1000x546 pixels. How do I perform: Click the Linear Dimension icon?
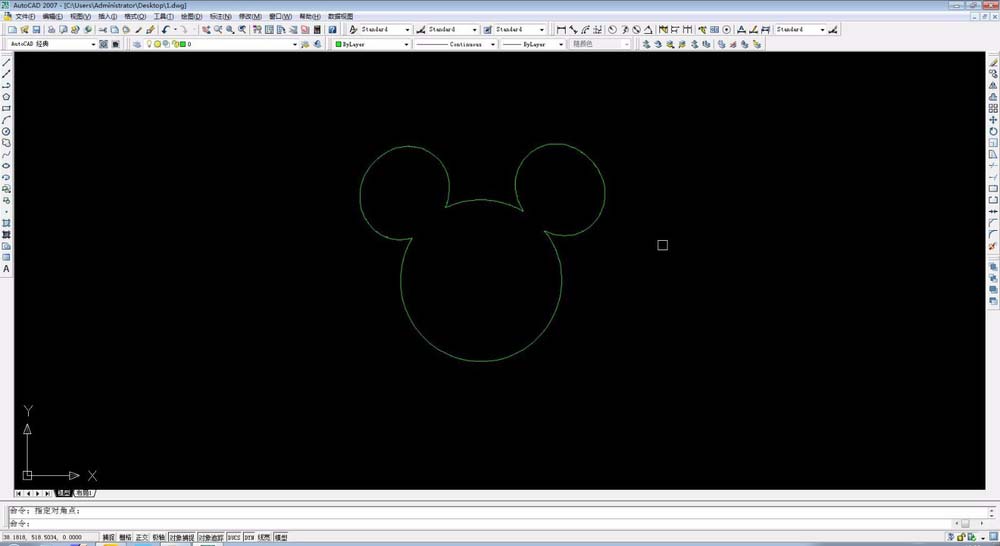(561, 30)
